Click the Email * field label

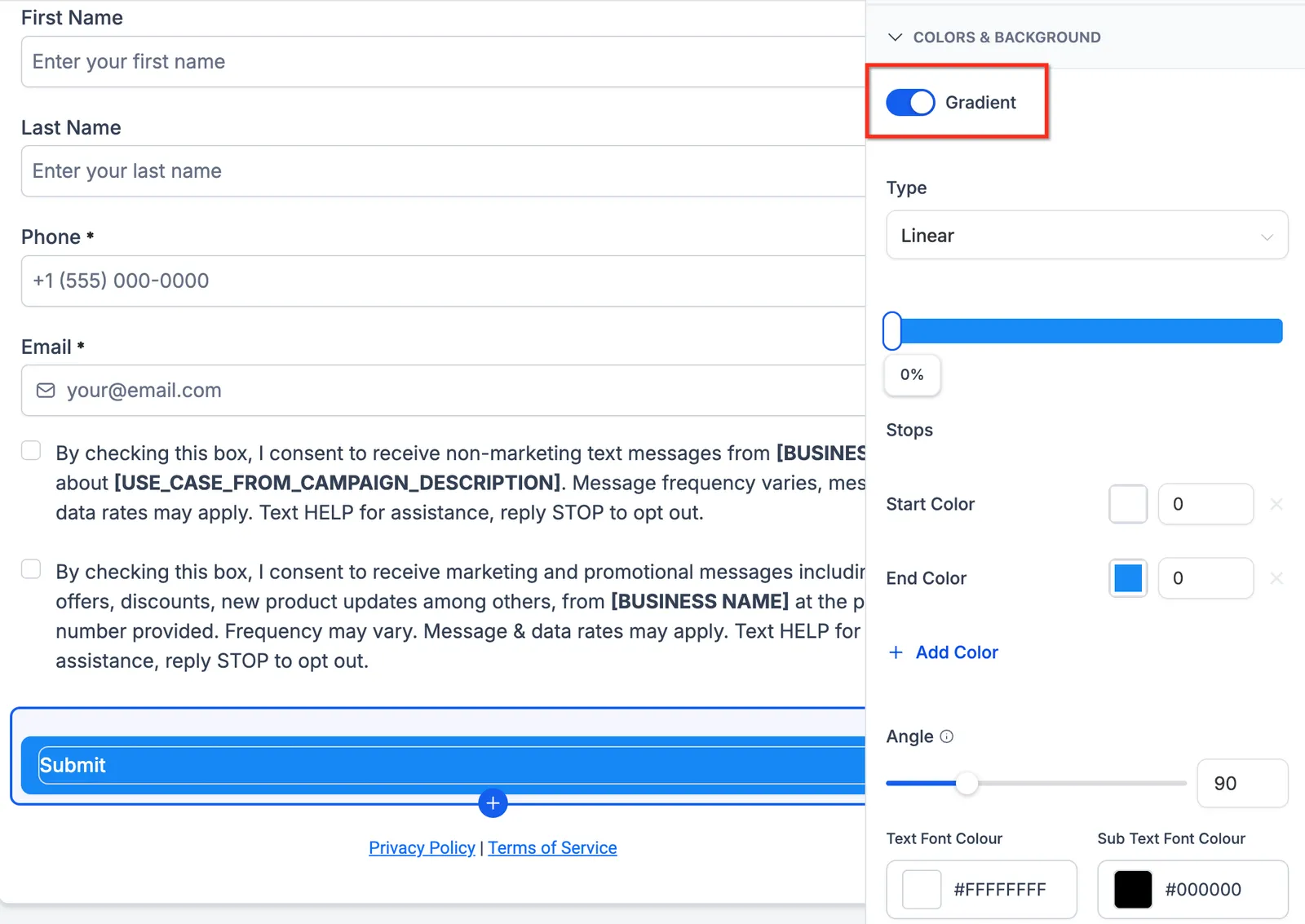[x=53, y=347]
